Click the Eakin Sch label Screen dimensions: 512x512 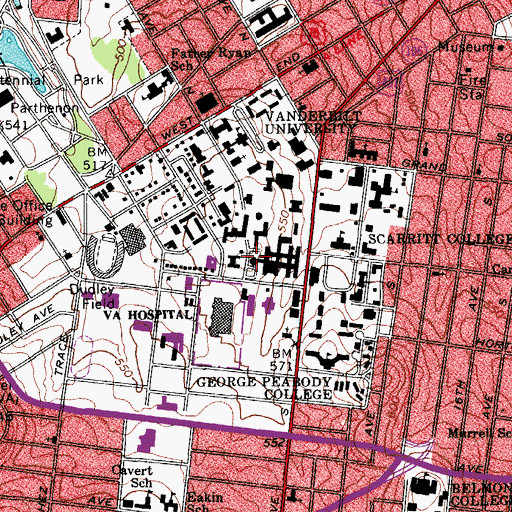[x=204, y=502]
